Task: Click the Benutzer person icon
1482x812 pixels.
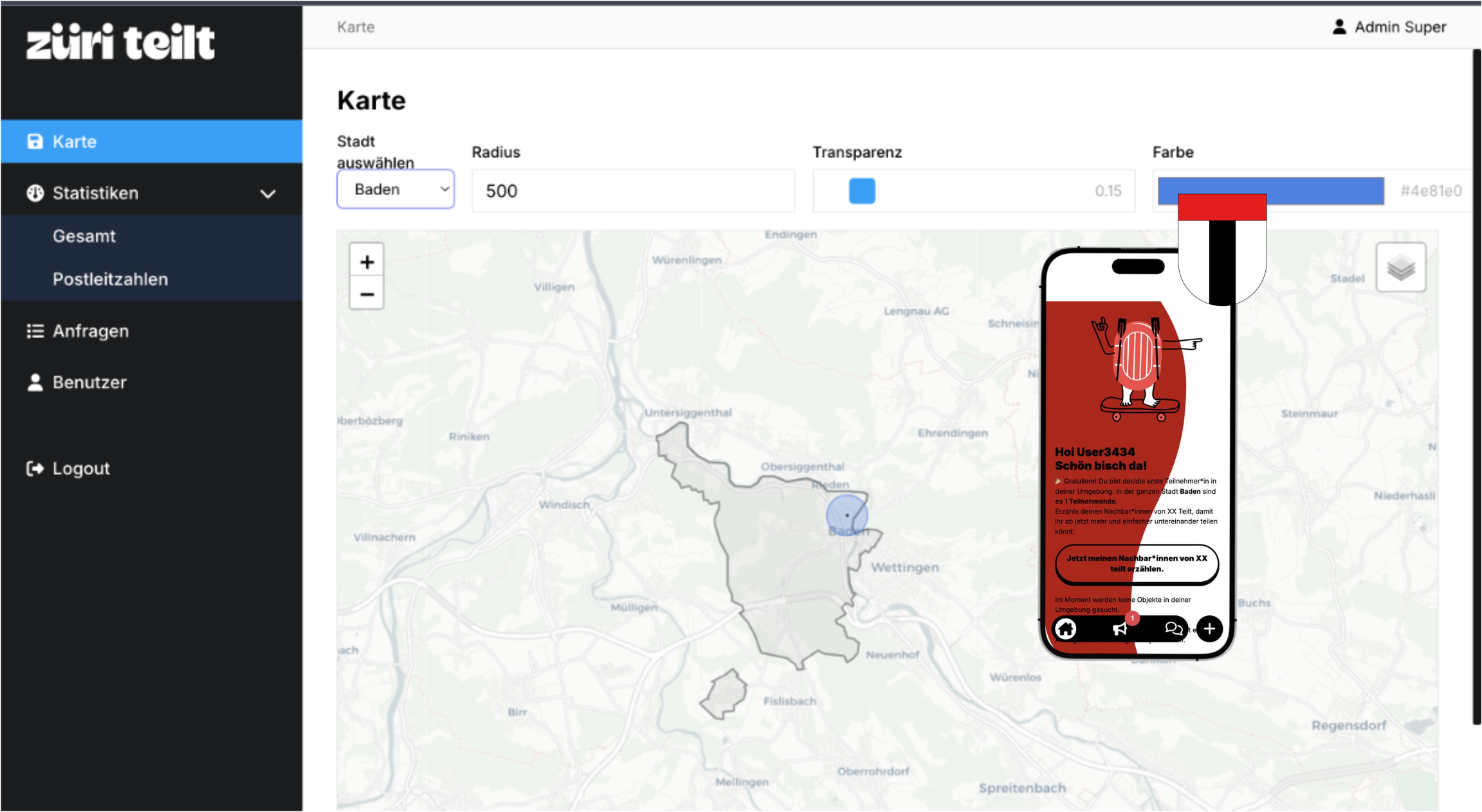Action: (x=35, y=383)
